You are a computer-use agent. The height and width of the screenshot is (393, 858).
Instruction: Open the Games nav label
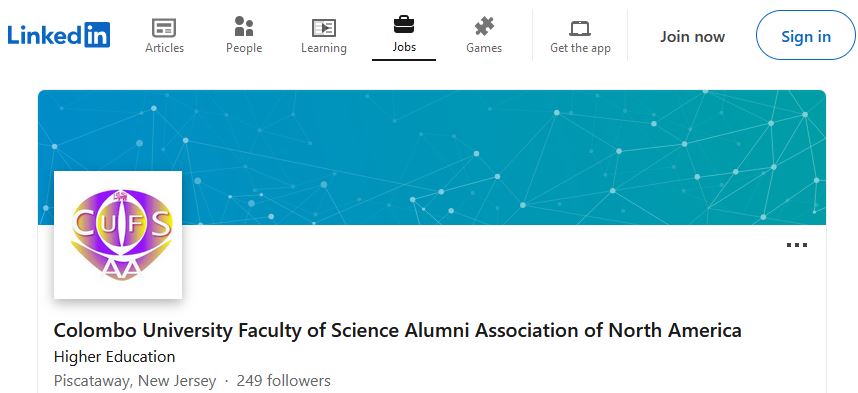pos(484,48)
